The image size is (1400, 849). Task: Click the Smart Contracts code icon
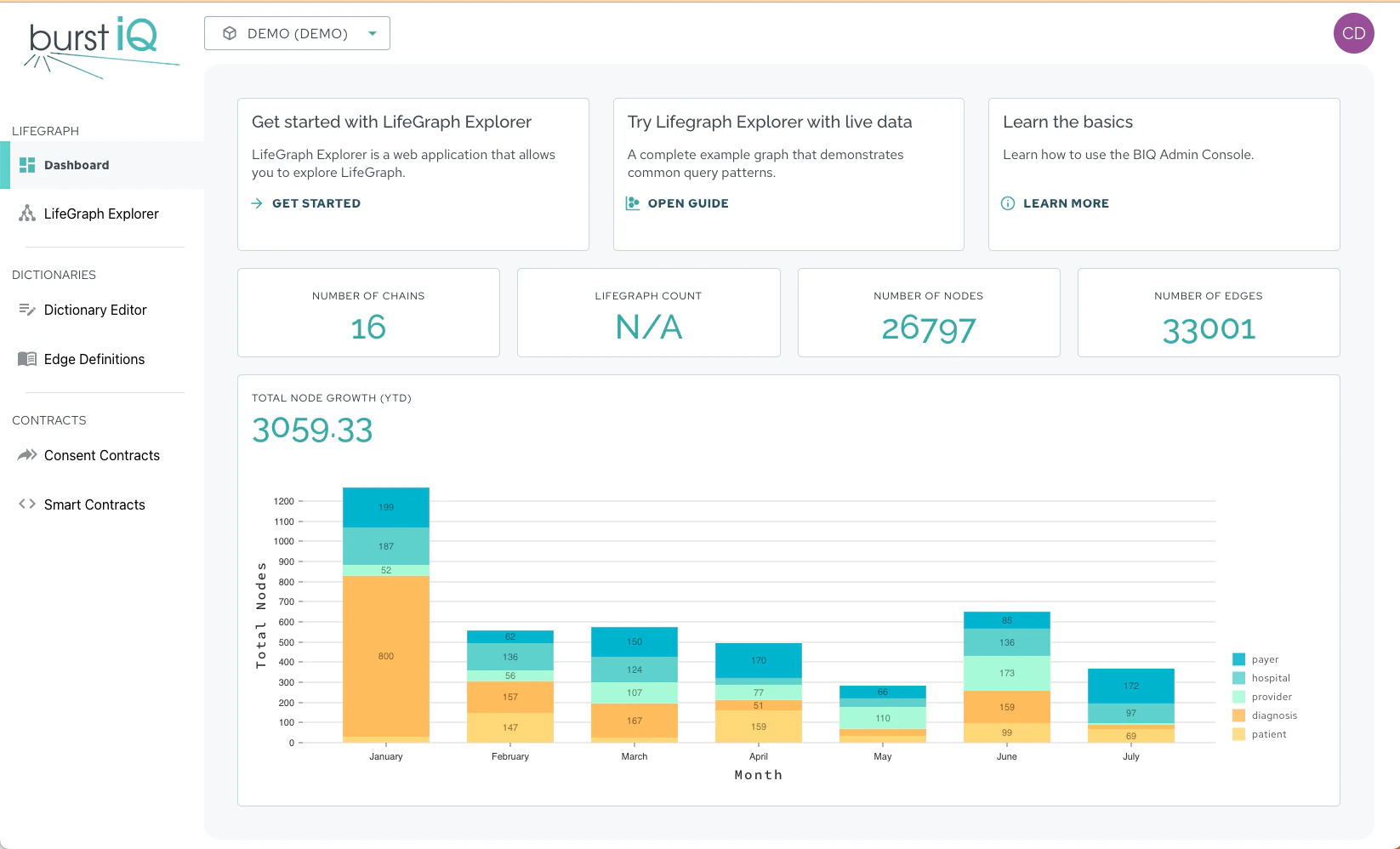click(26, 504)
